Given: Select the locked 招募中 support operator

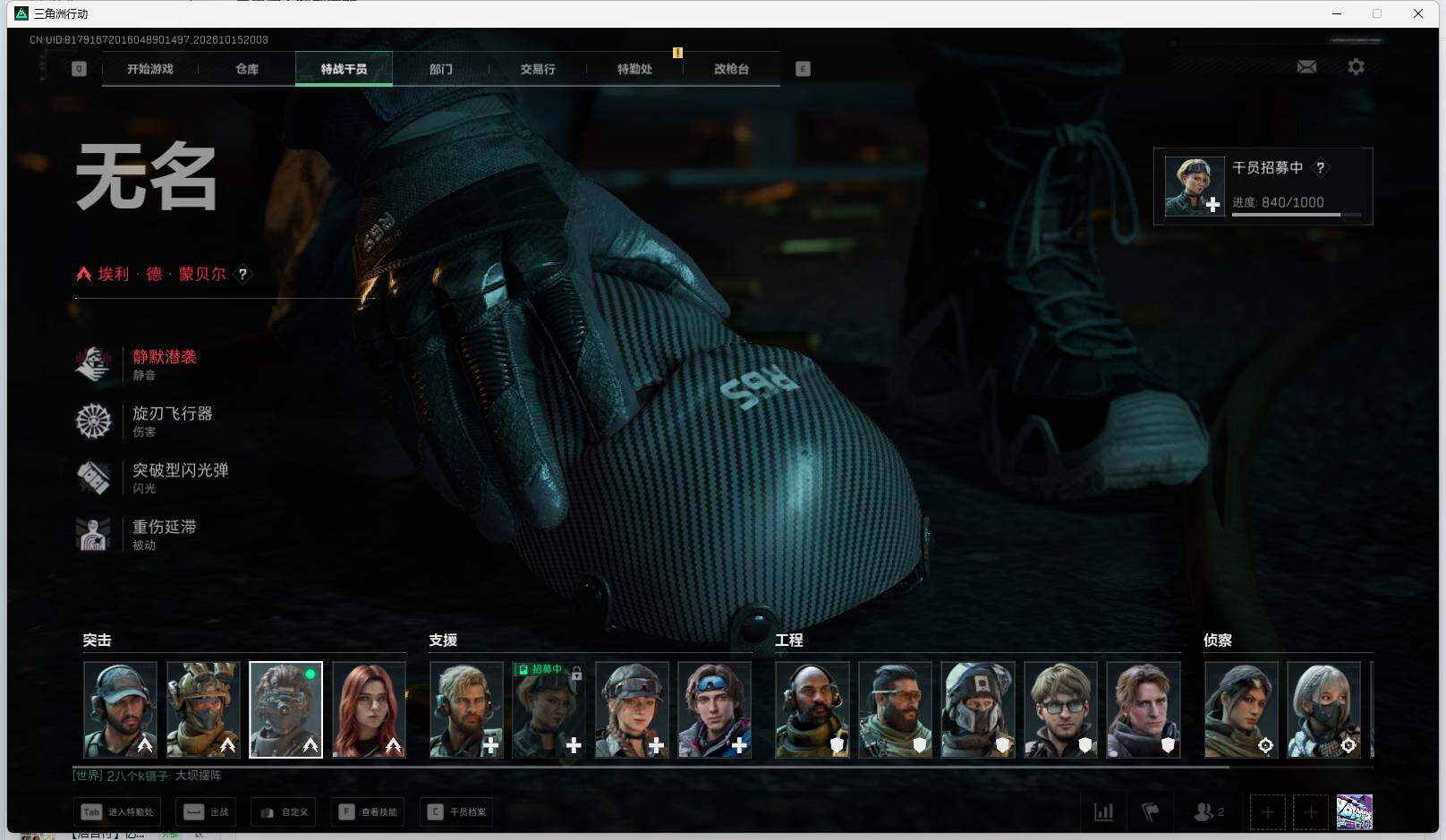Looking at the screenshot, I should point(549,710).
